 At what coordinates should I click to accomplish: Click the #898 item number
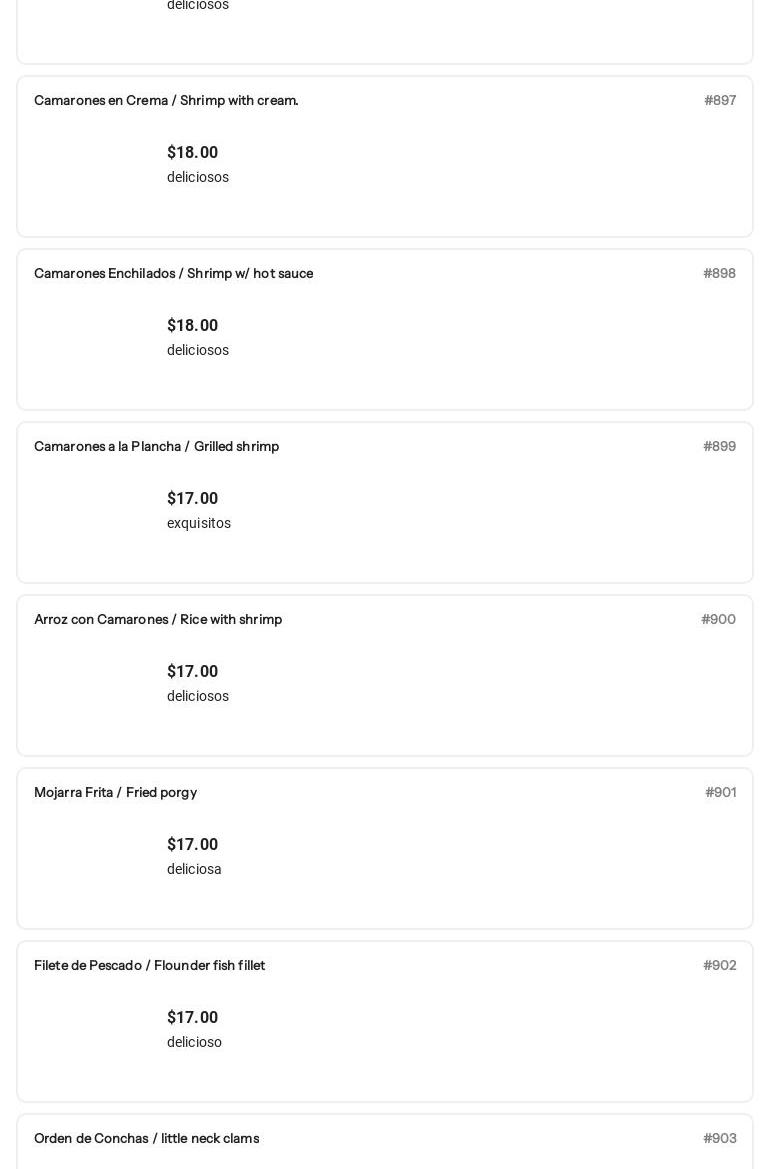pos(719,274)
